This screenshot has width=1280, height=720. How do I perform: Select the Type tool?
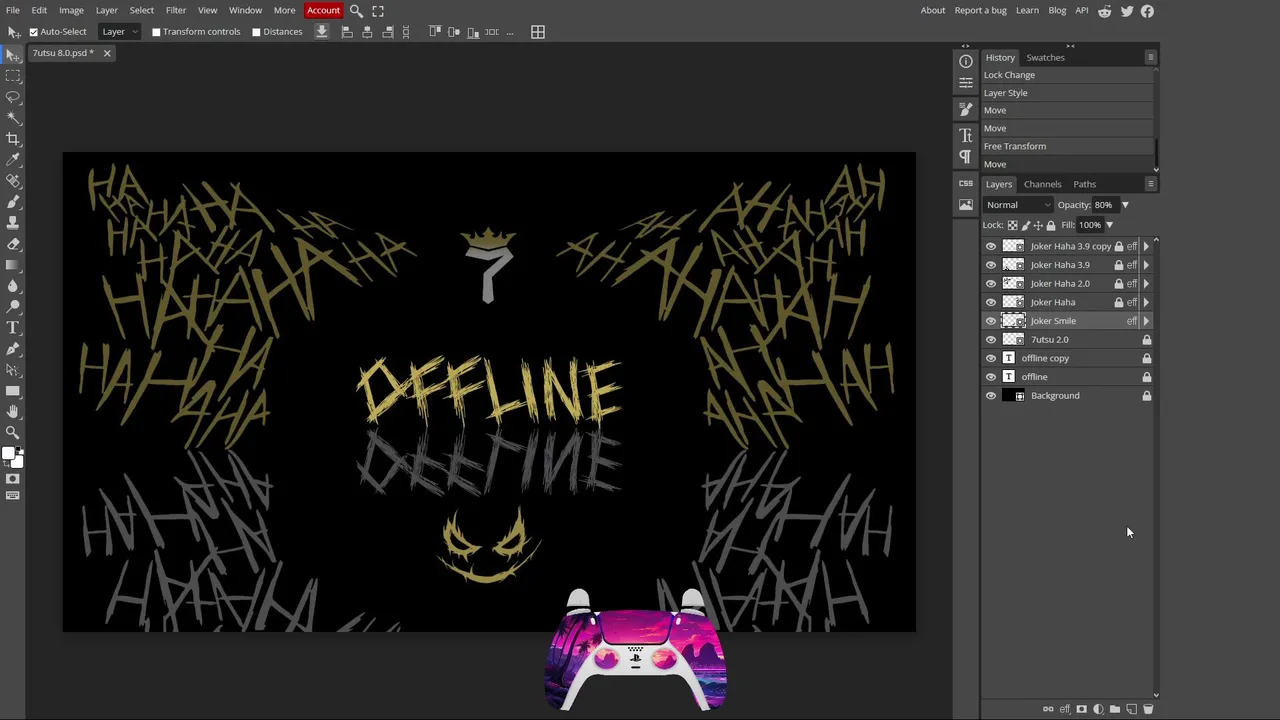pos(13,328)
